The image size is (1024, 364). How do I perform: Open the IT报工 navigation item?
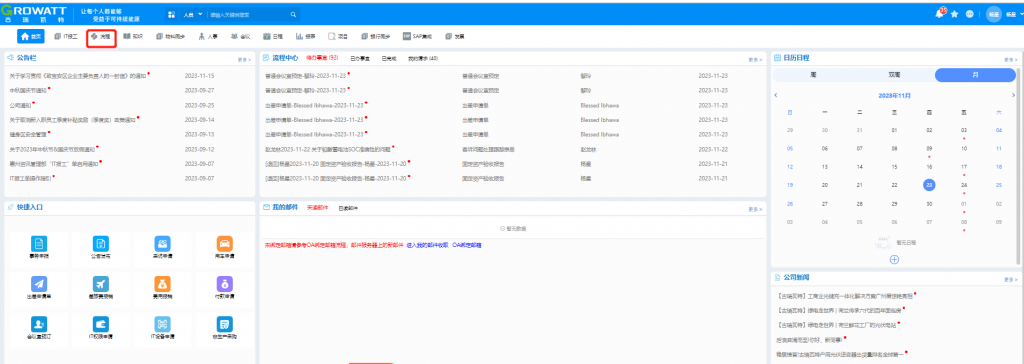67,37
